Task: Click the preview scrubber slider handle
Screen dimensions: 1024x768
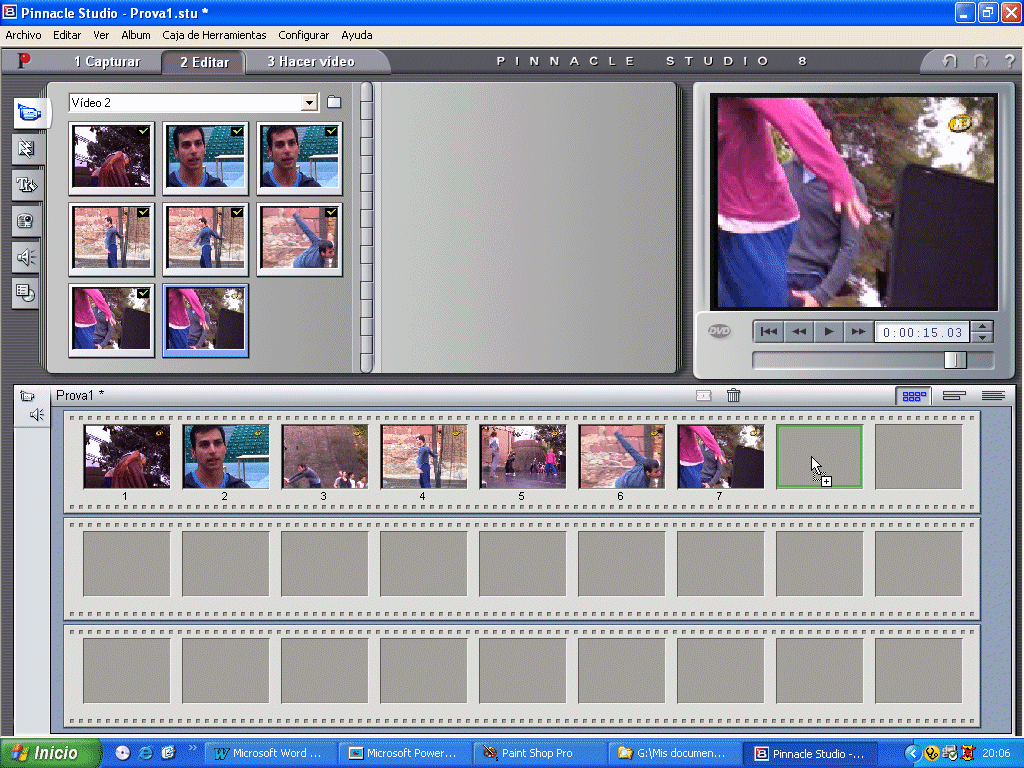Action: [955, 360]
